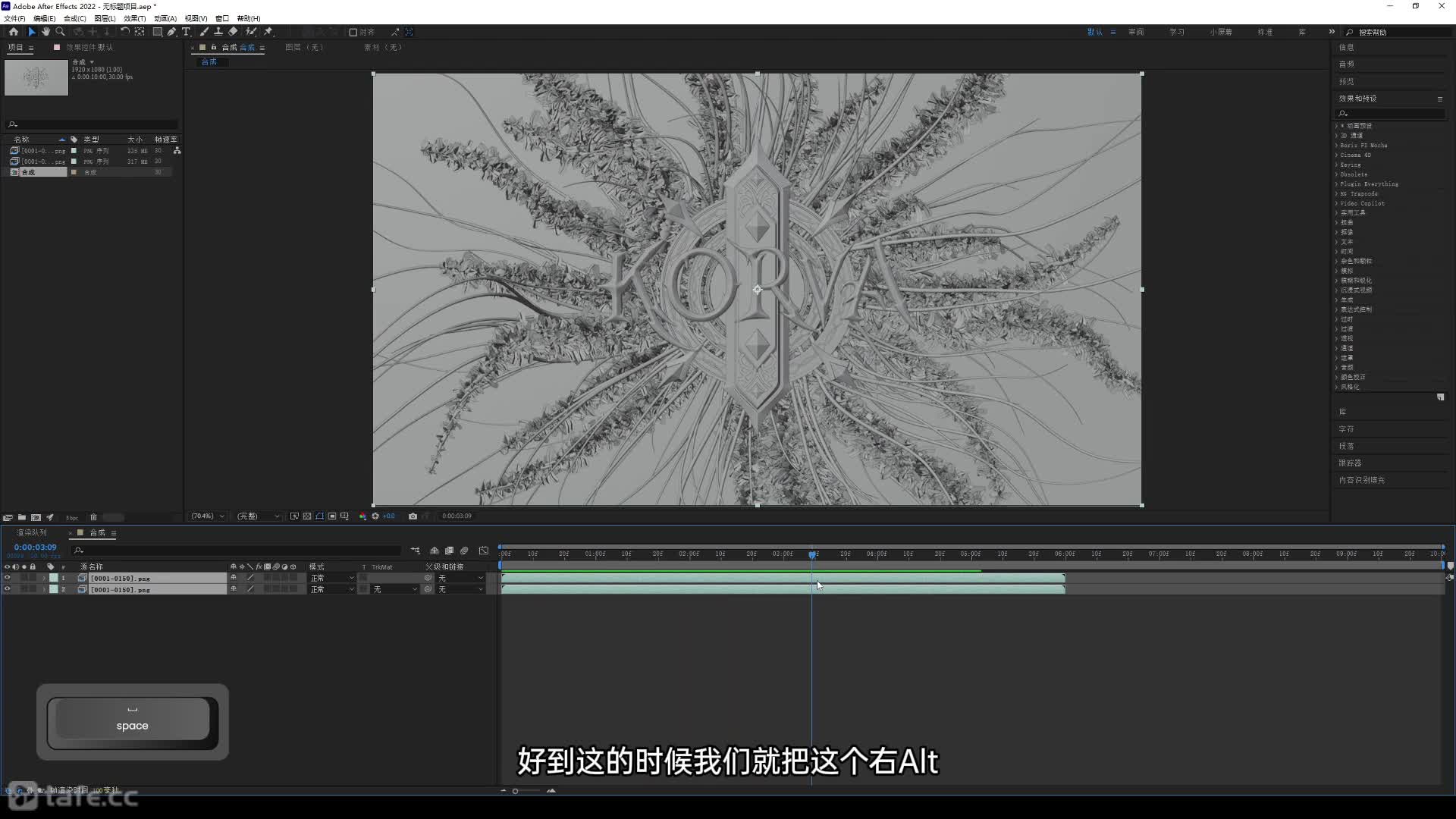Click the frame blending icon in timeline header

(449, 551)
